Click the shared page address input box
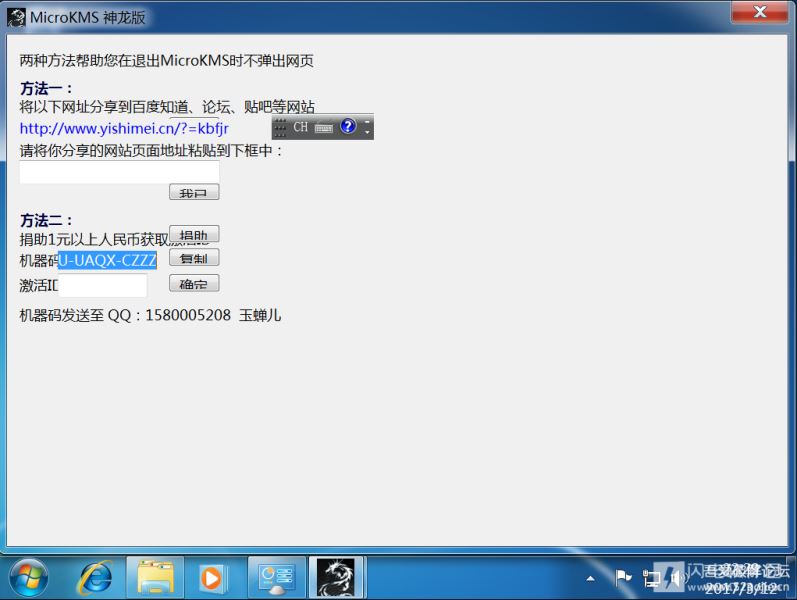This screenshot has height=600, width=797. [119, 172]
